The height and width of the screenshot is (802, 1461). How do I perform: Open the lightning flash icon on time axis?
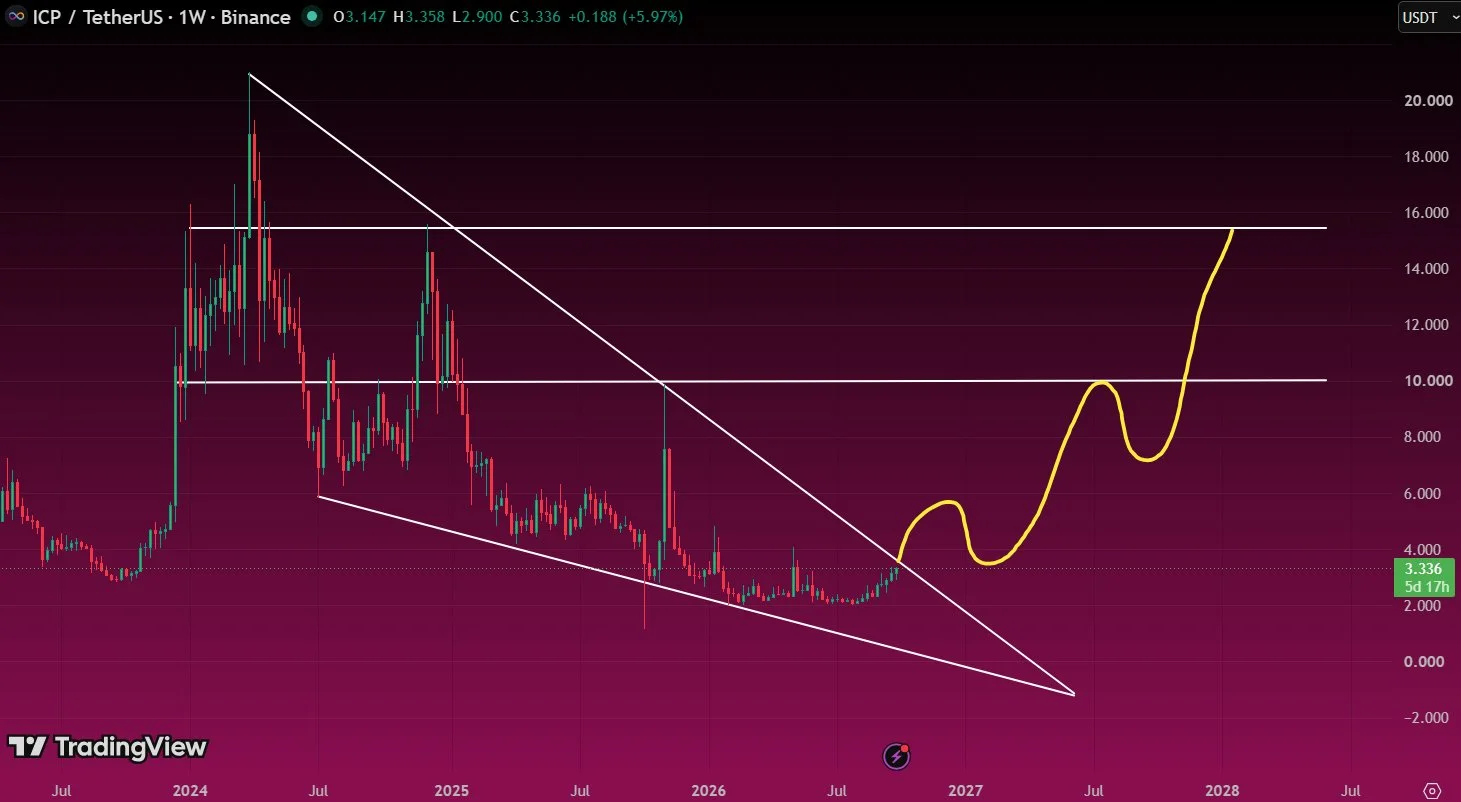click(x=897, y=756)
